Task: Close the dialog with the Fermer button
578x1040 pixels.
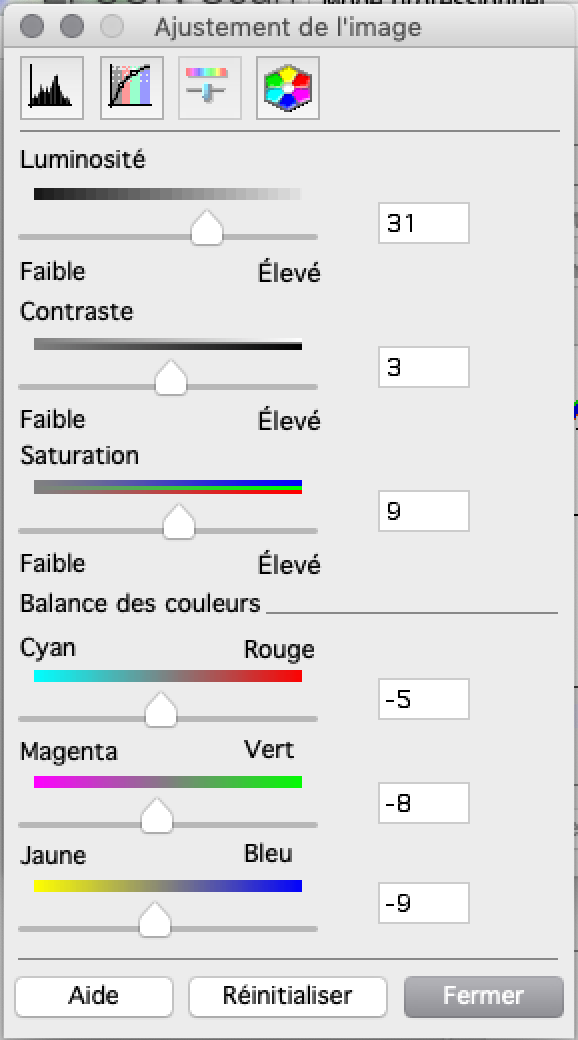Action: click(x=484, y=996)
